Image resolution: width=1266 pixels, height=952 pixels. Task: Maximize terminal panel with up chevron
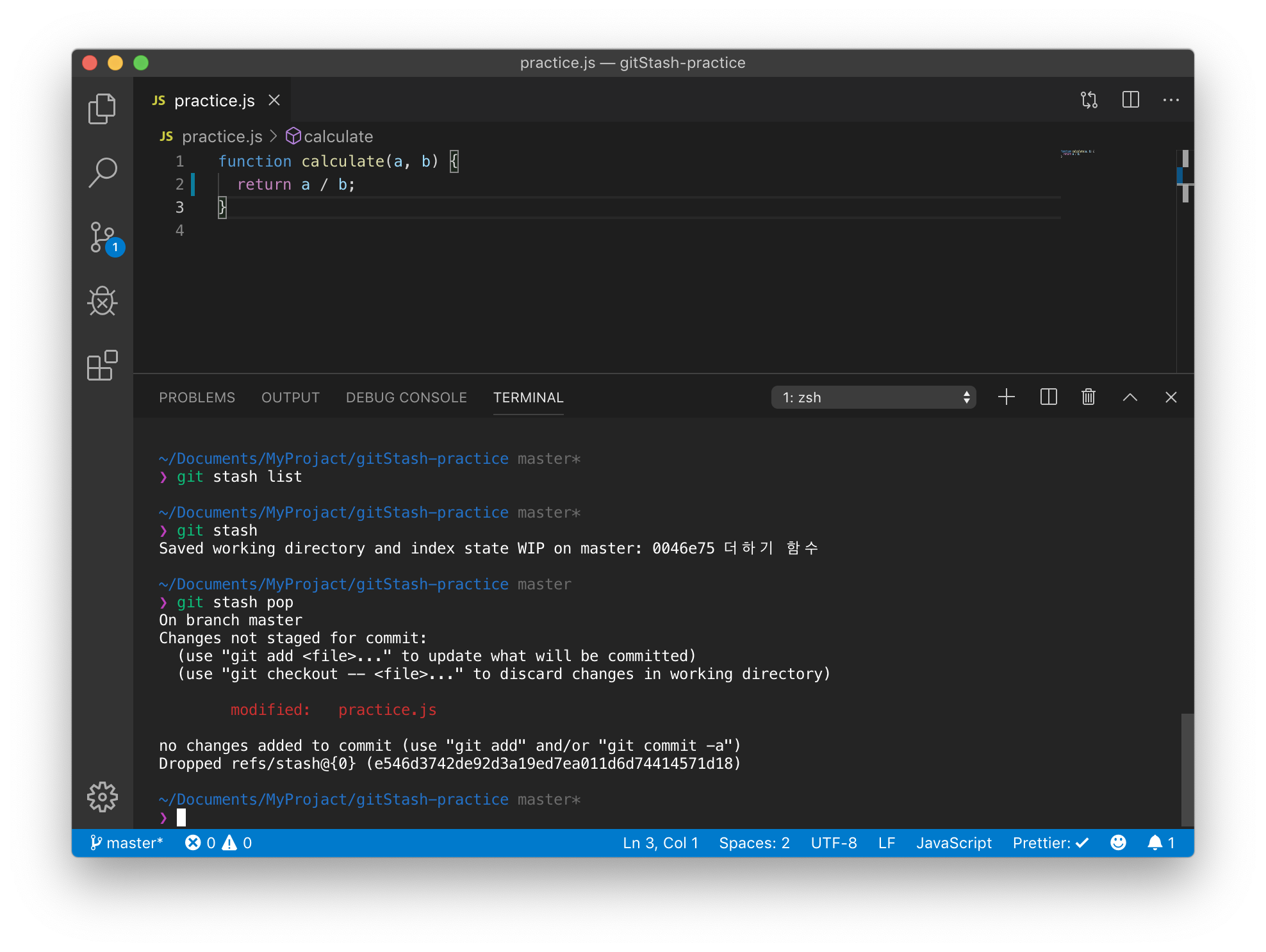point(1130,397)
